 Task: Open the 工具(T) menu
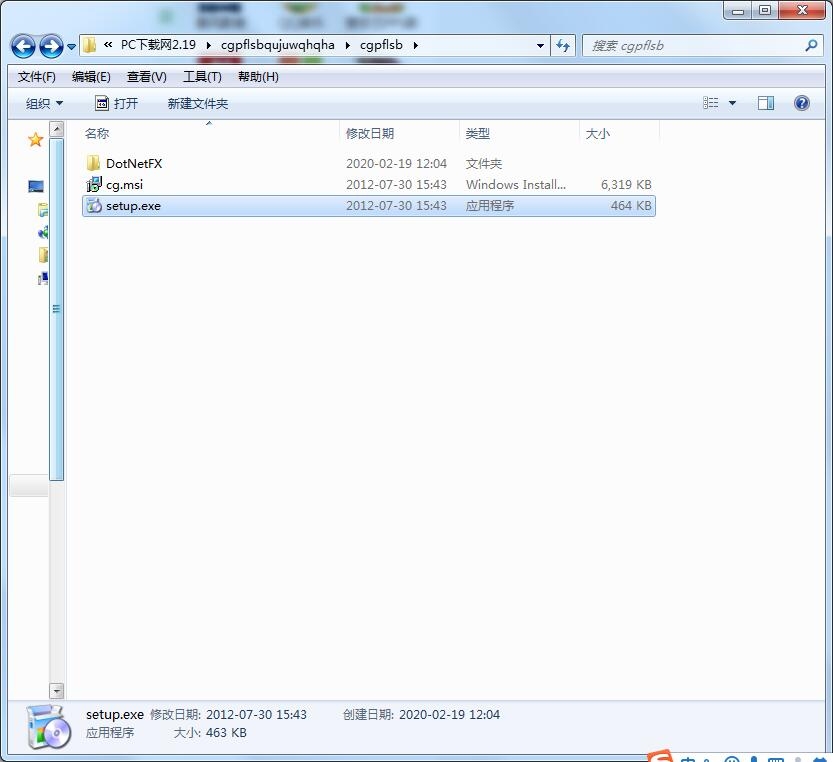pos(202,77)
